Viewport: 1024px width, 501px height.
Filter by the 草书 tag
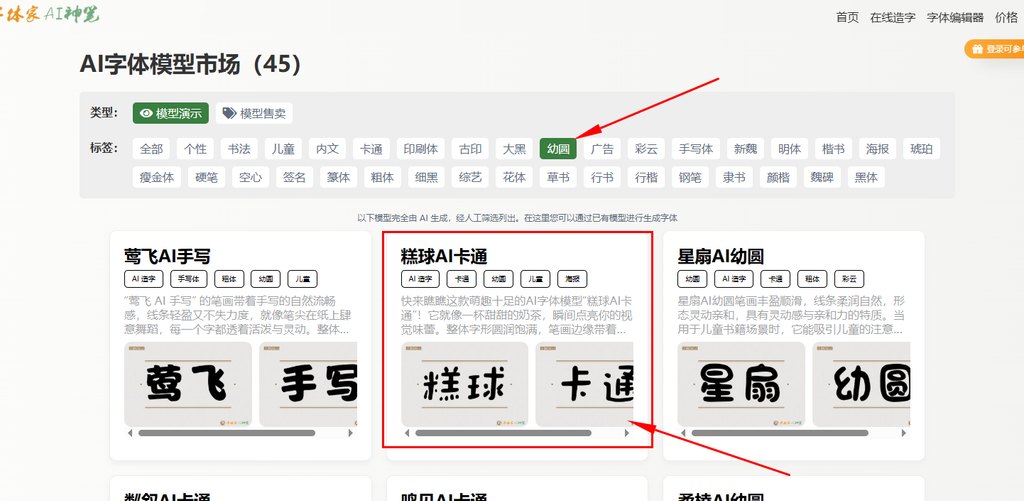[x=558, y=177]
